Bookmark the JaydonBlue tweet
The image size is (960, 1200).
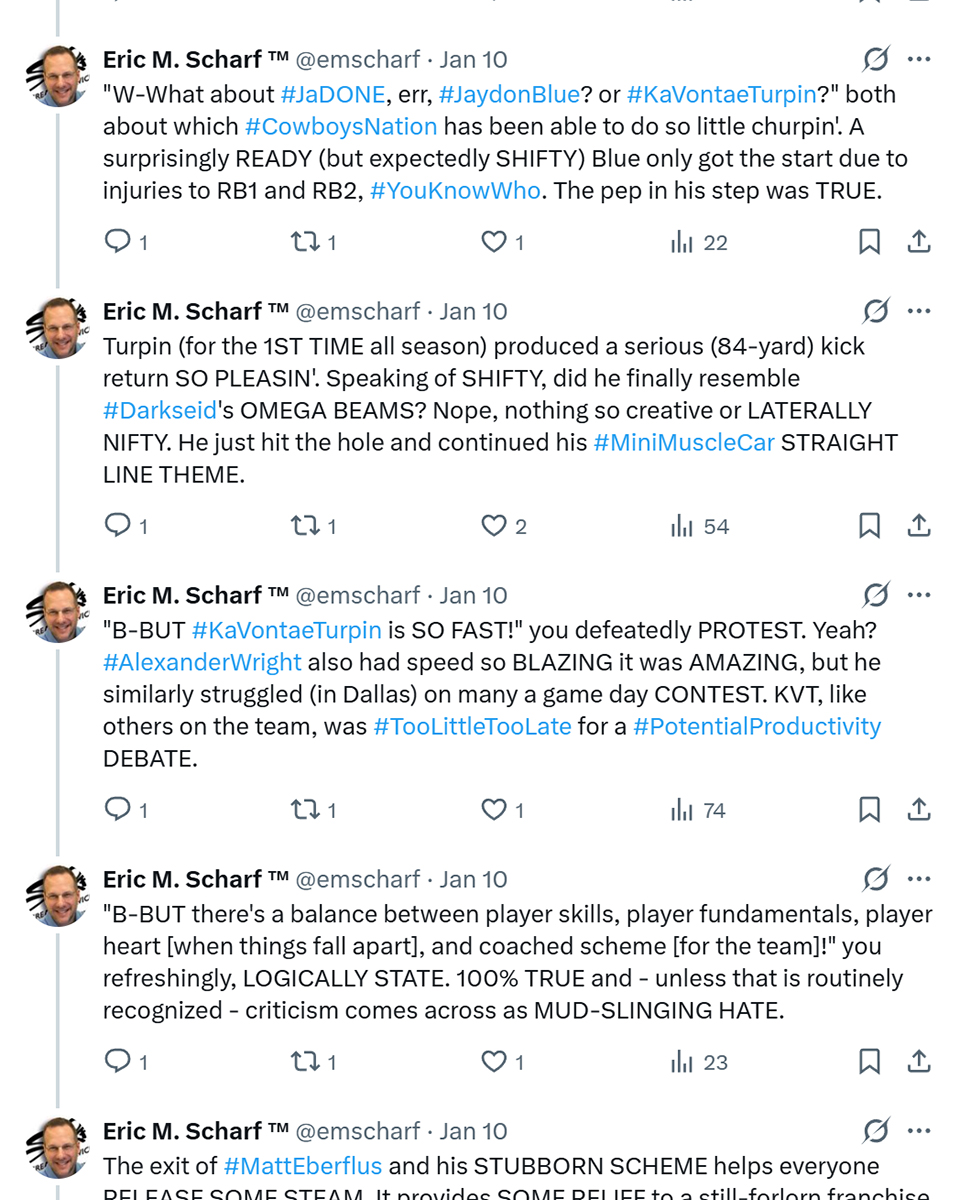coord(869,242)
